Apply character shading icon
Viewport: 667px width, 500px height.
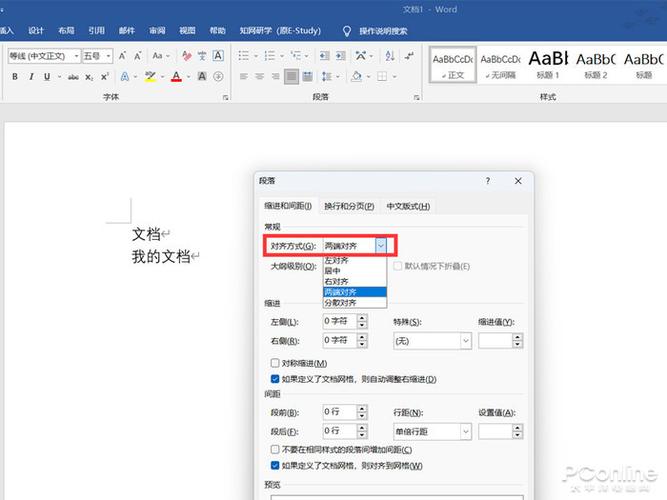(202, 77)
